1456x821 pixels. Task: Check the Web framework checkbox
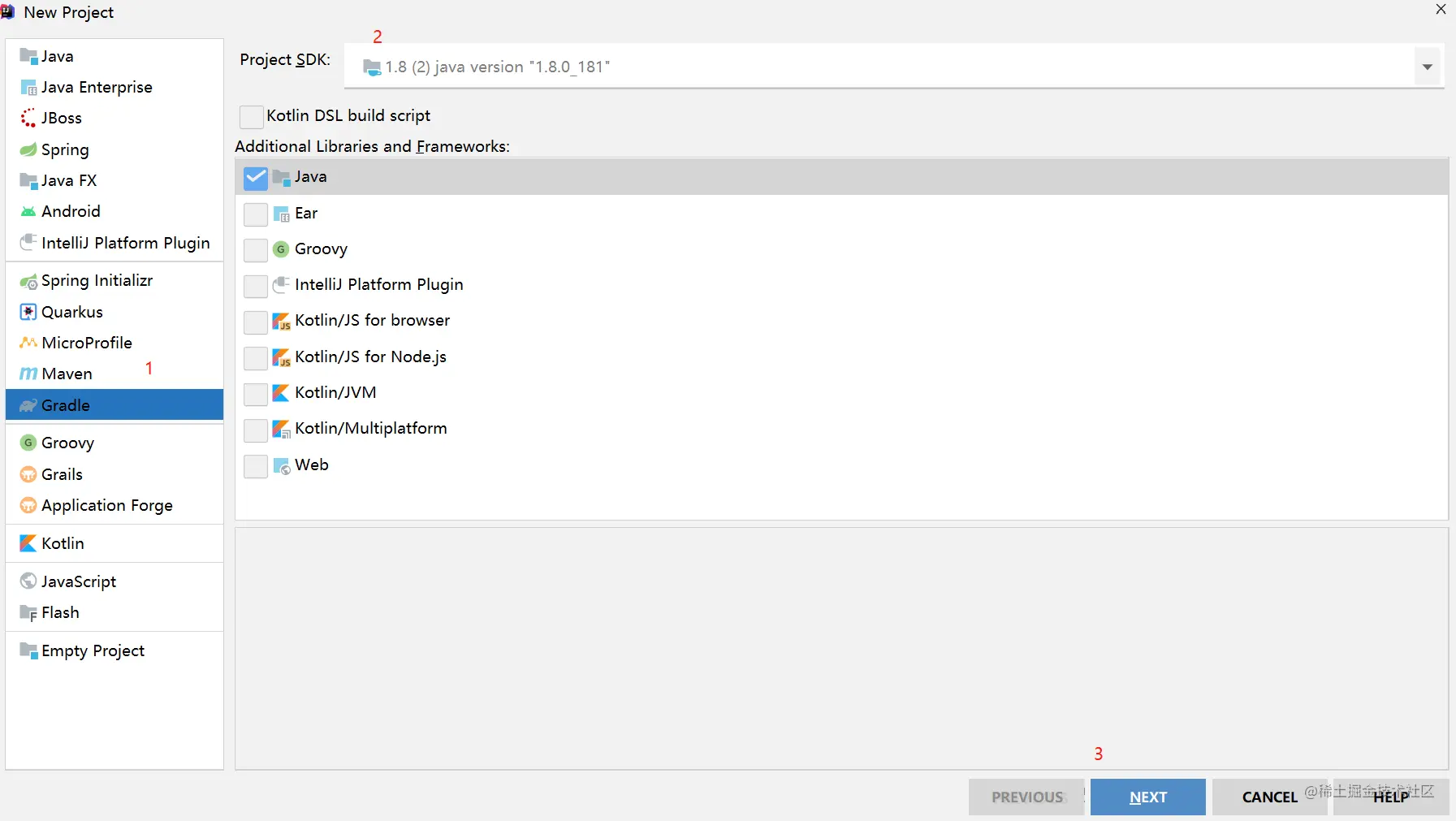point(256,465)
